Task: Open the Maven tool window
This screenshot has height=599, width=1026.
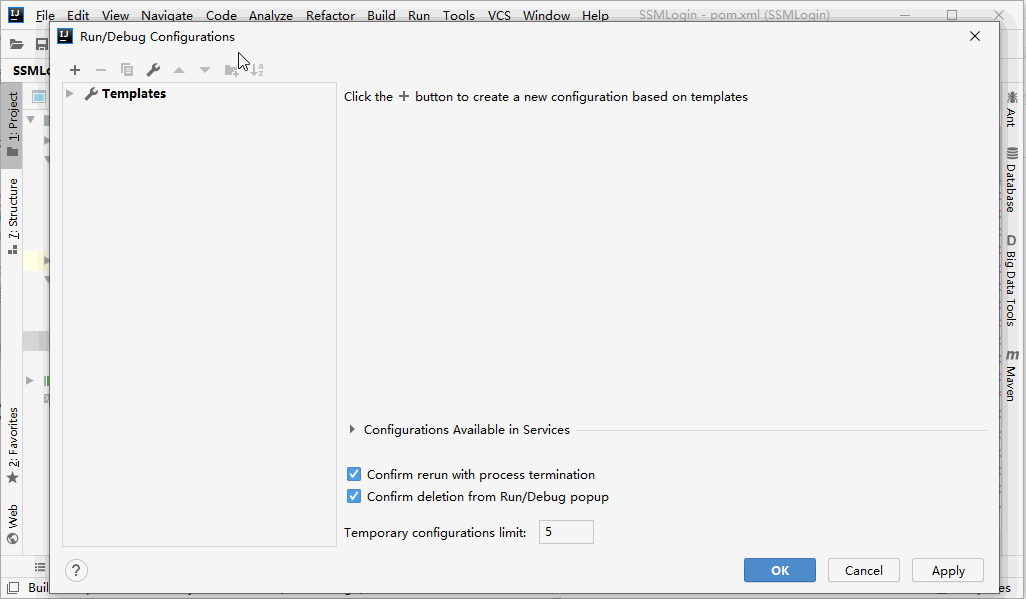Action: pyautogui.click(x=1012, y=376)
